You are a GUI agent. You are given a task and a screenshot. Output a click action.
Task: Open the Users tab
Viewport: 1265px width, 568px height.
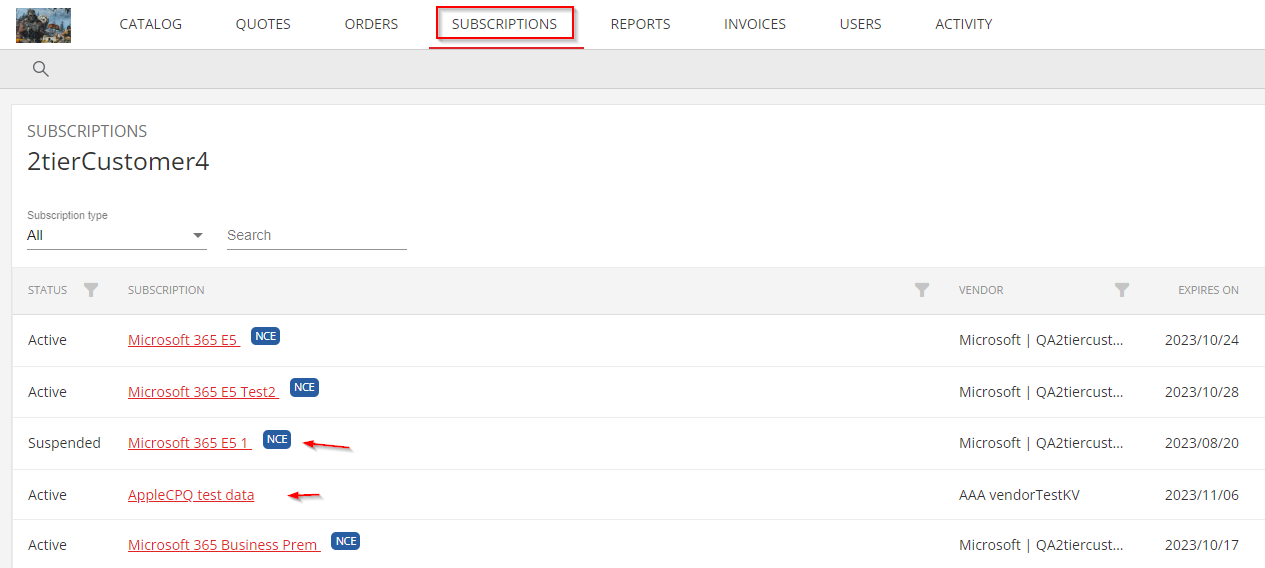tap(861, 24)
